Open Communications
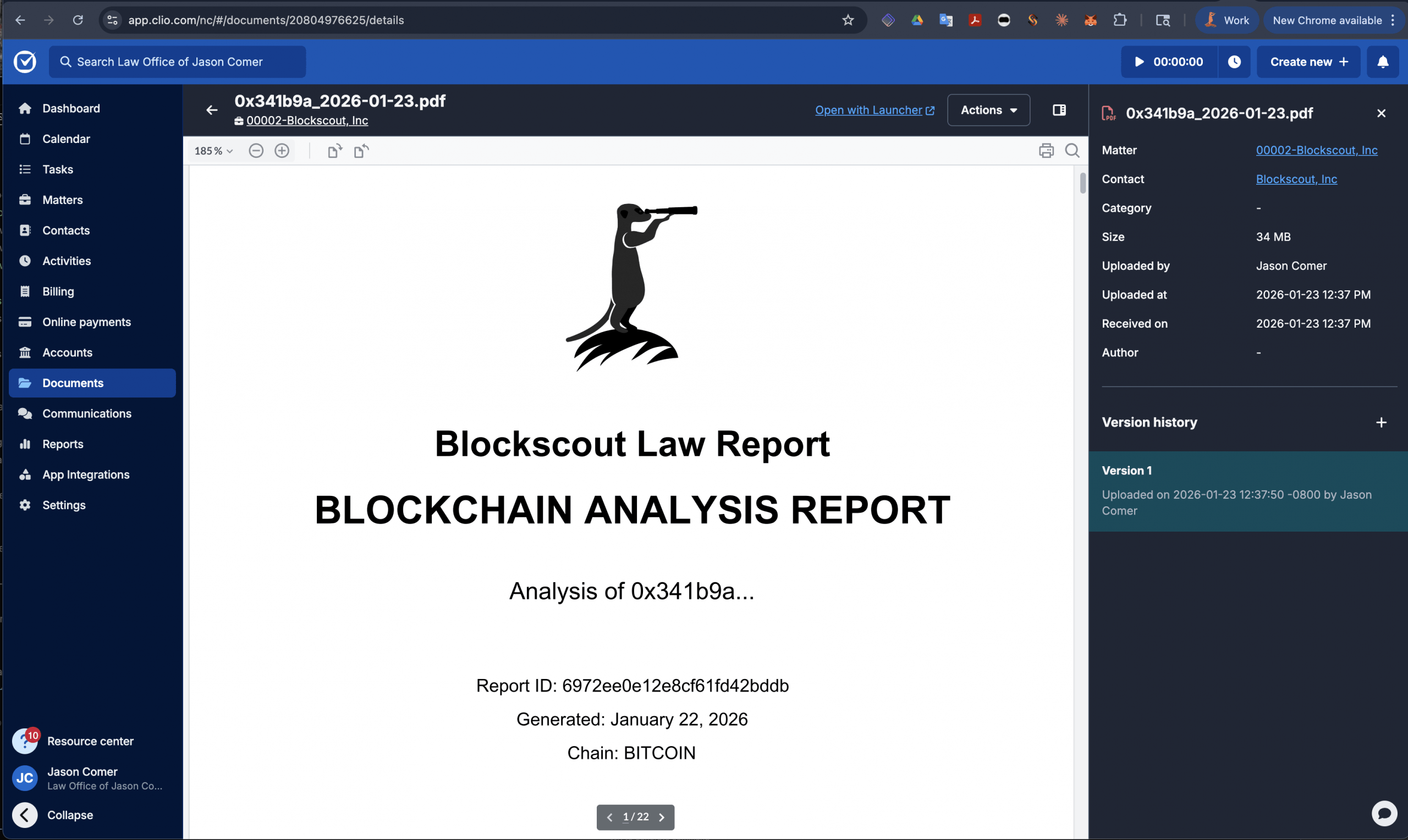 tap(92, 414)
